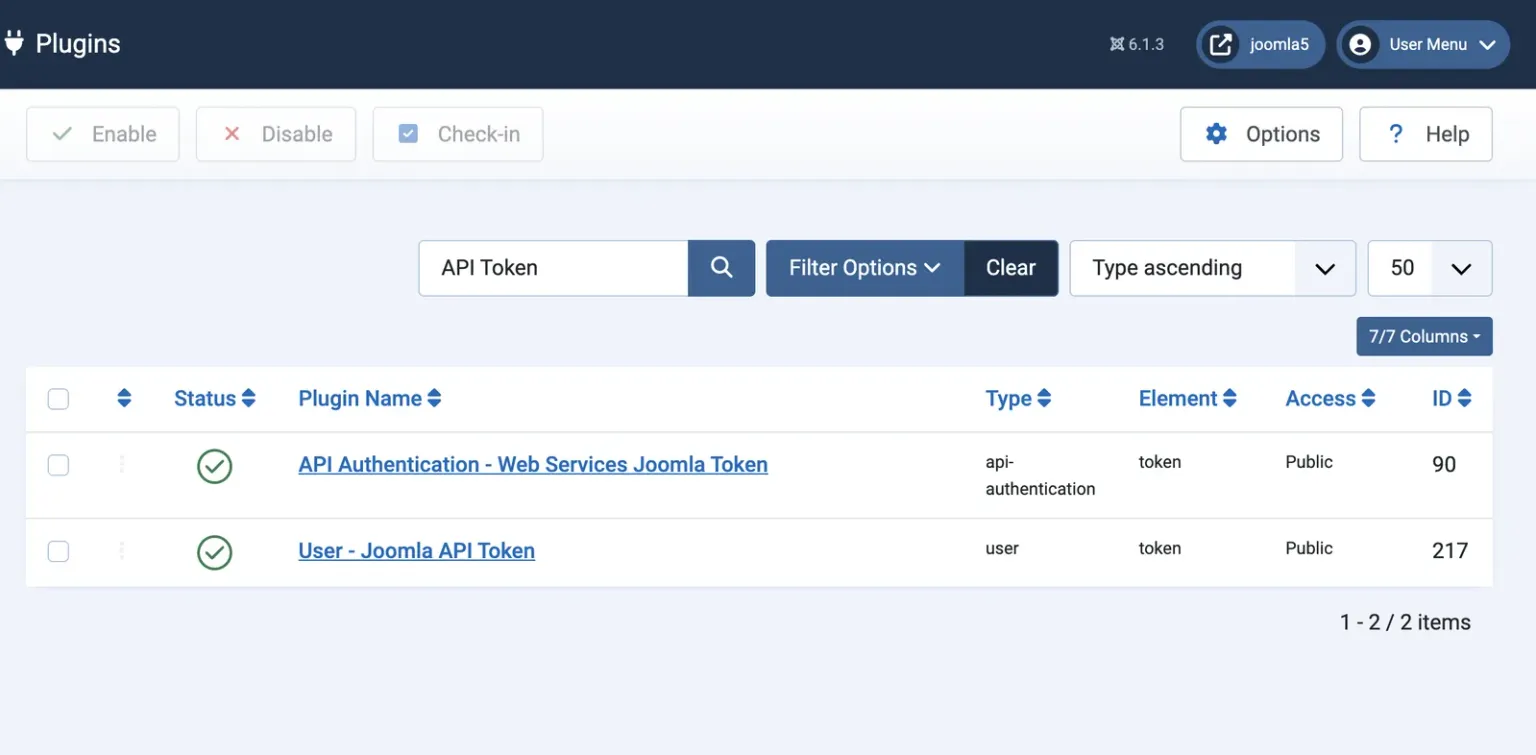The height and width of the screenshot is (755, 1536).
Task: Sort table by Status column
Action: (215, 398)
